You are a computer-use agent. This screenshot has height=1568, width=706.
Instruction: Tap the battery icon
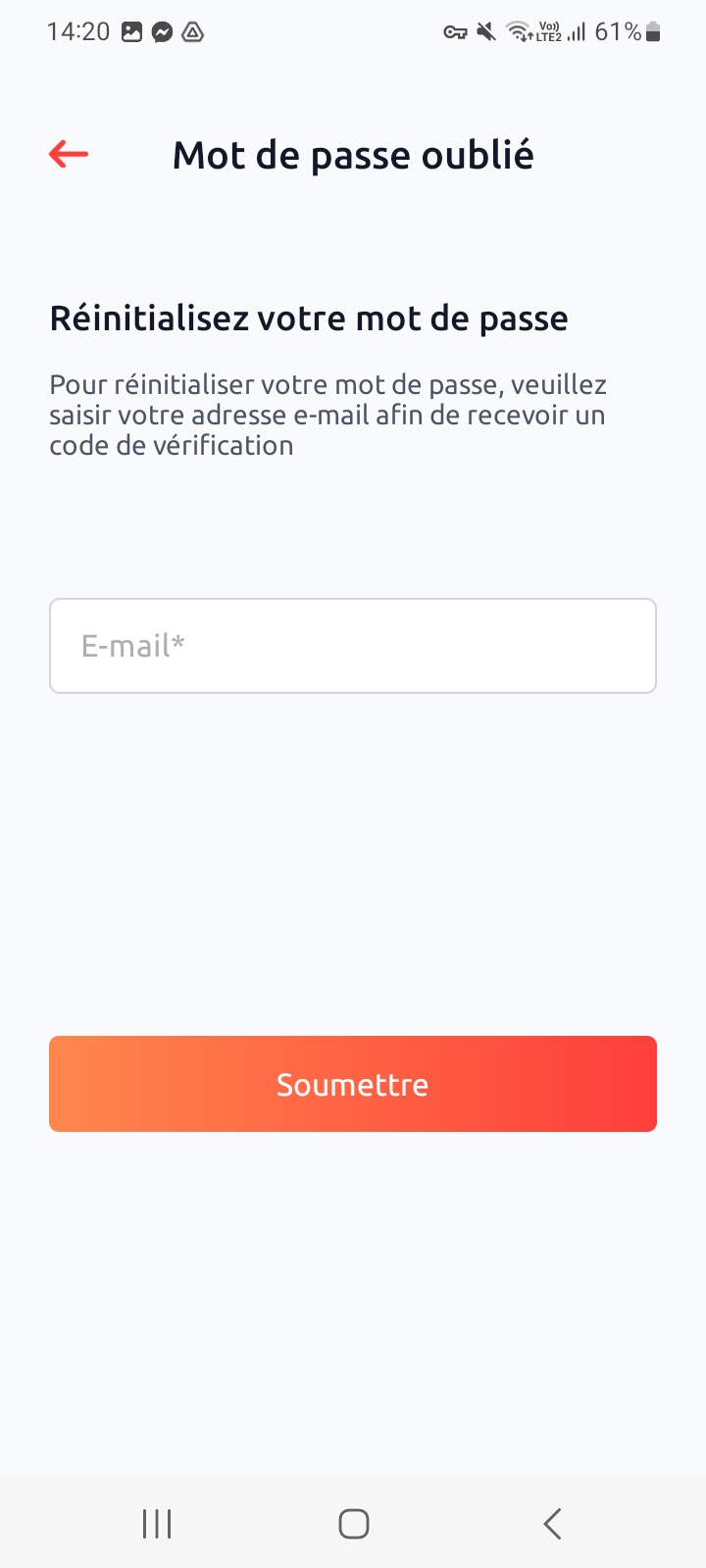(653, 32)
